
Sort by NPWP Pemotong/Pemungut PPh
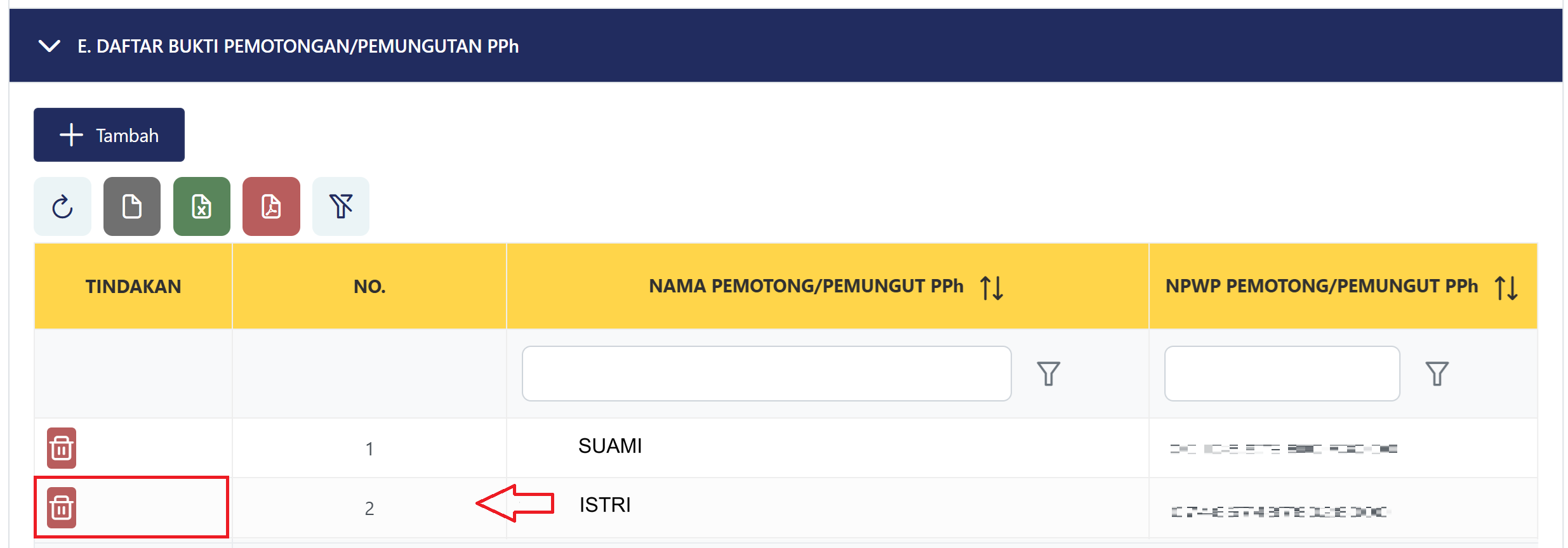click(x=1506, y=287)
